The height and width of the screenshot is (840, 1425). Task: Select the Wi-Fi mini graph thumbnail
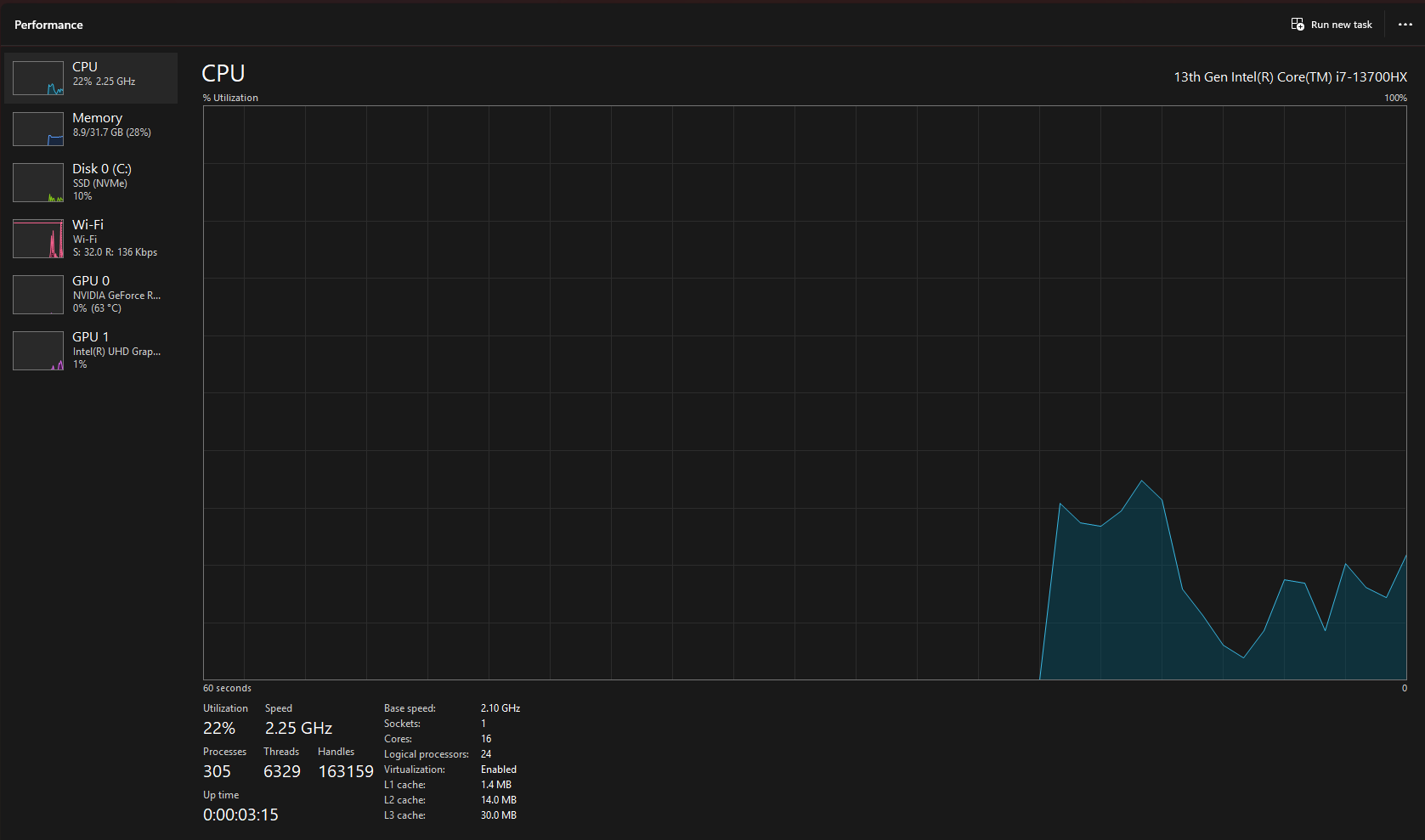tap(38, 239)
